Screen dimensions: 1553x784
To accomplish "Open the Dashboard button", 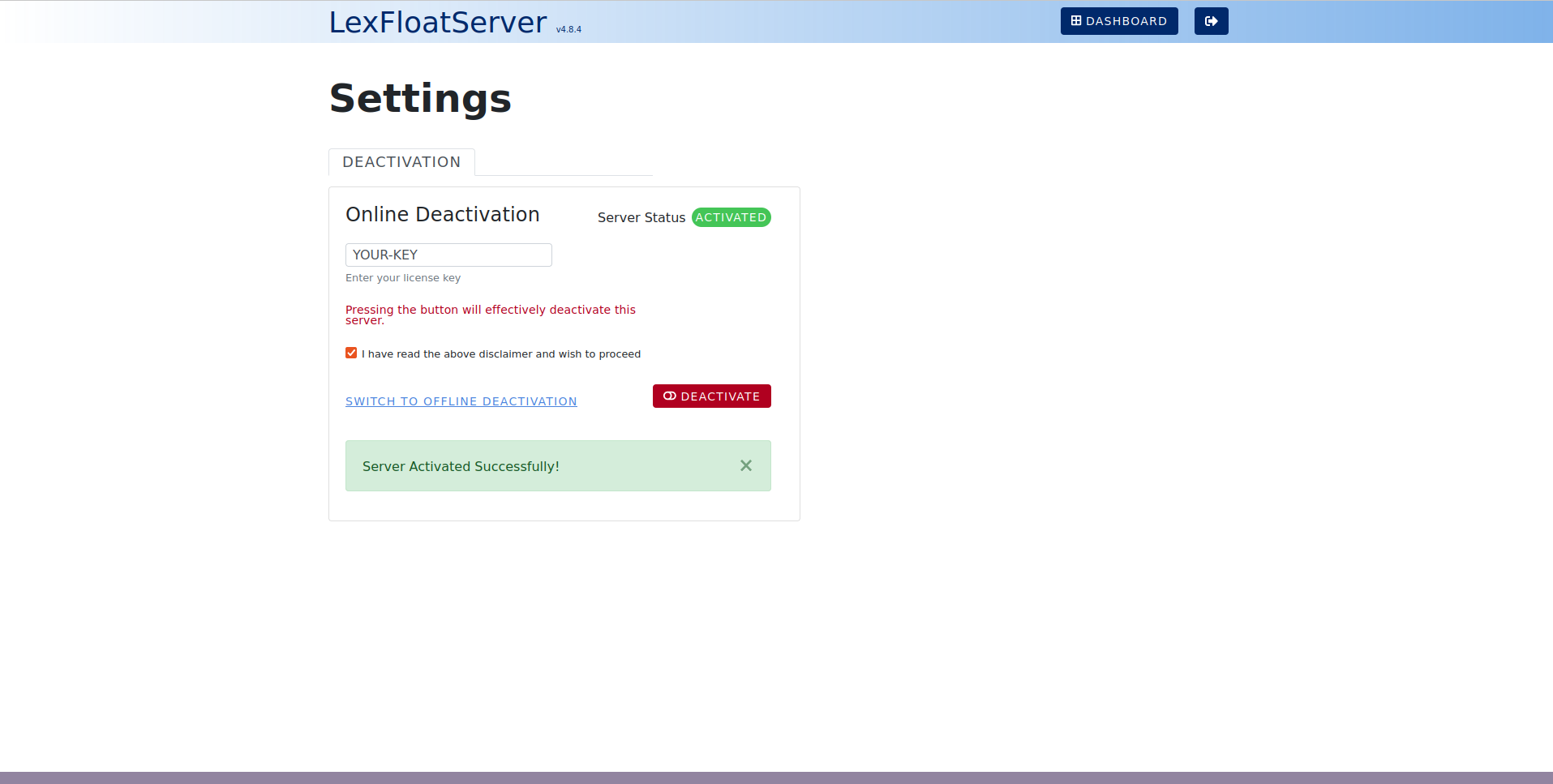I will tap(1119, 21).
